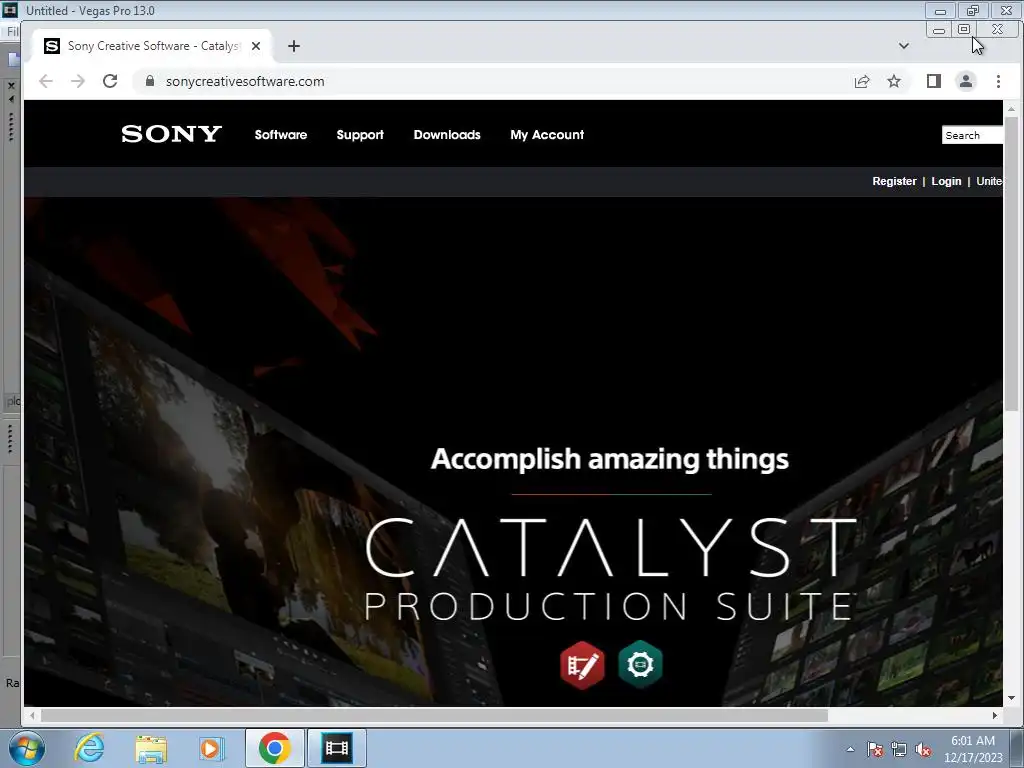The image size is (1024, 768).
Task: Open the Chrome profile avatar
Action: [966, 81]
